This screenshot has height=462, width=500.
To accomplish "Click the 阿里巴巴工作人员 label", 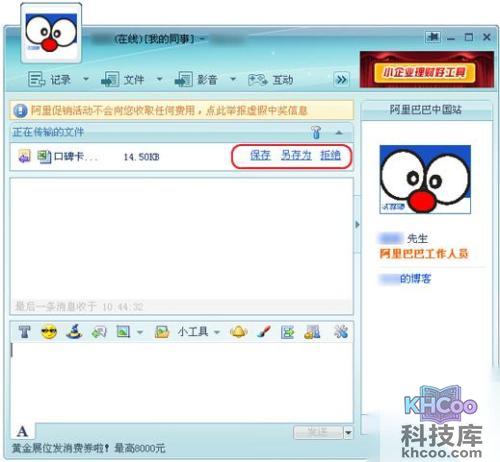I will (424, 254).
